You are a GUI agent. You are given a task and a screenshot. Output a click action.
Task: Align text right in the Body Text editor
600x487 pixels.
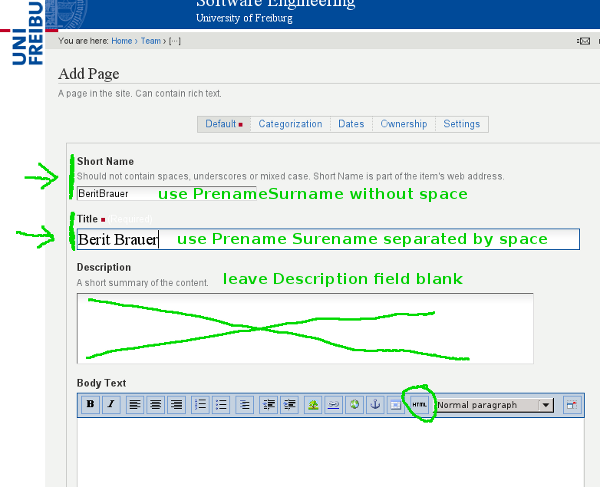click(176, 405)
